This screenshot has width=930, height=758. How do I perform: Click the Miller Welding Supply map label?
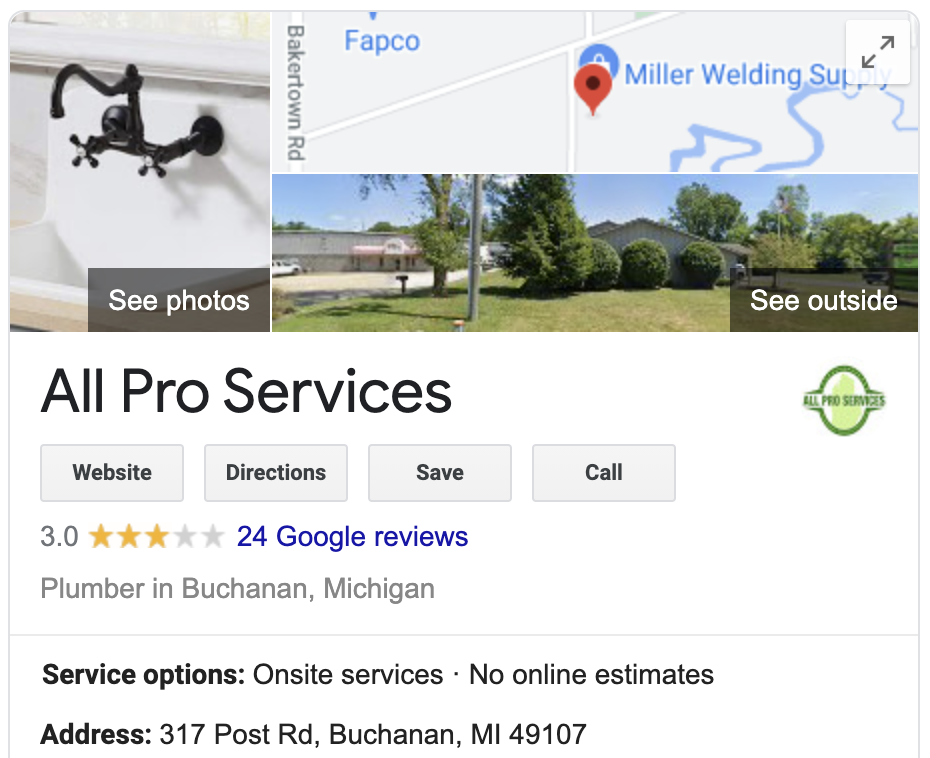(757, 75)
